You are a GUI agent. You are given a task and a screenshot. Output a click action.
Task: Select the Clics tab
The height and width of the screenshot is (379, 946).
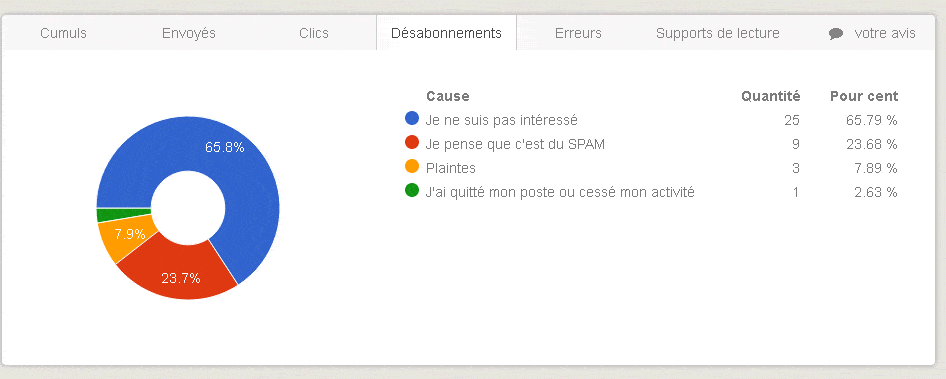coord(314,33)
